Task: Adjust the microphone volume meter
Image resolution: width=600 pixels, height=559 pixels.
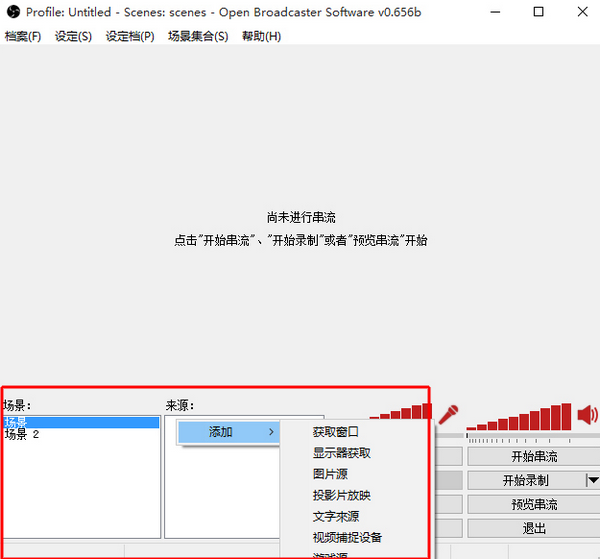Action: [401, 411]
